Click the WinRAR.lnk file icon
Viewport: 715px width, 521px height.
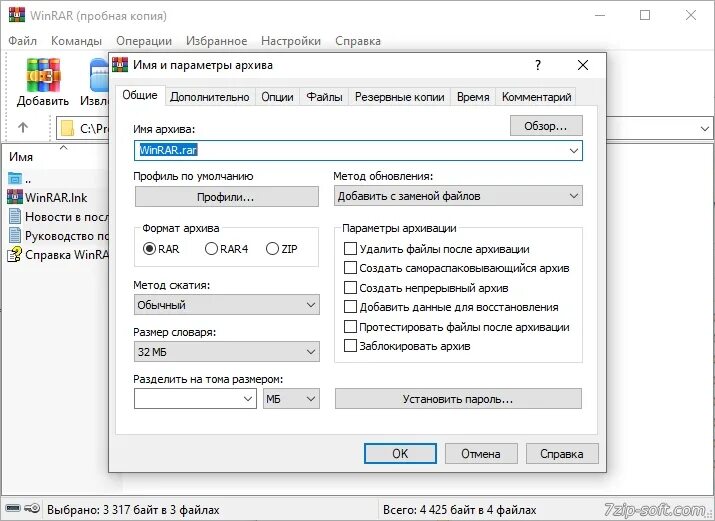[15, 197]
